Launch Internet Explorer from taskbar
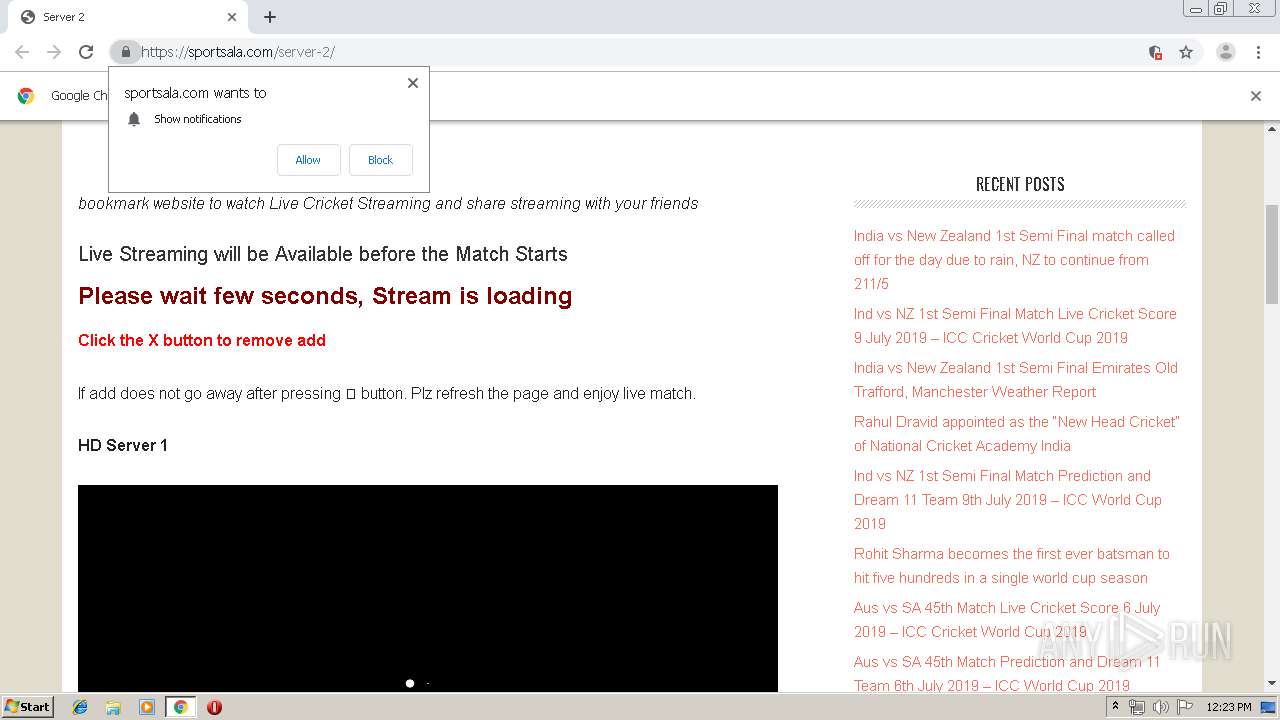The image size is (1280, 720). pos(80,707)
